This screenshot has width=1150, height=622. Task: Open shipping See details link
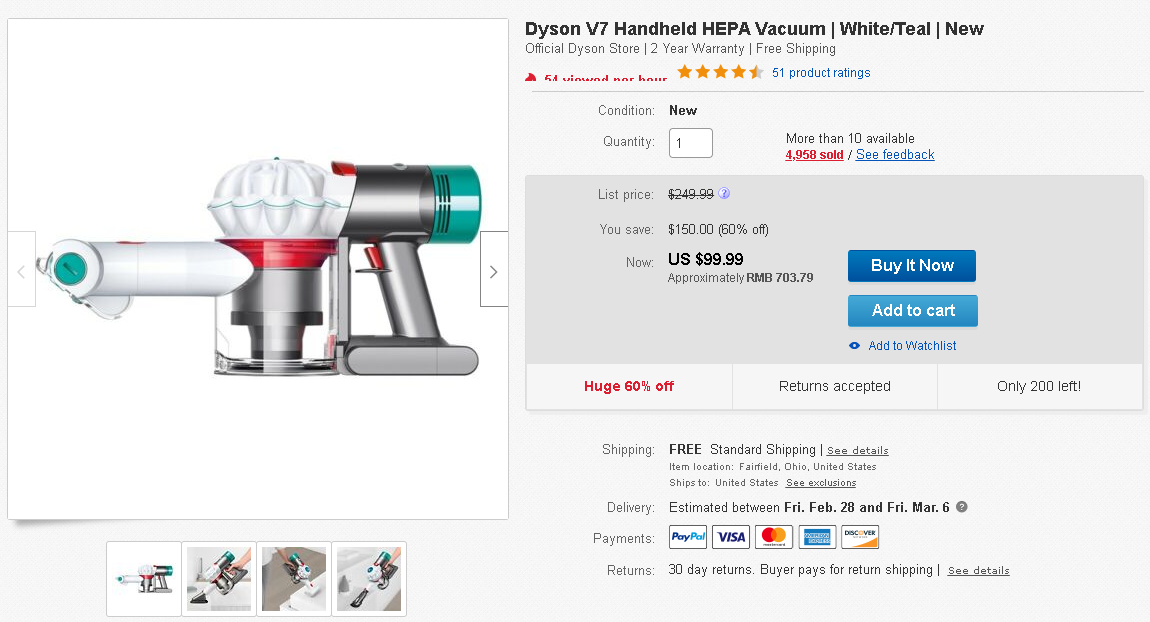[857, 451]
